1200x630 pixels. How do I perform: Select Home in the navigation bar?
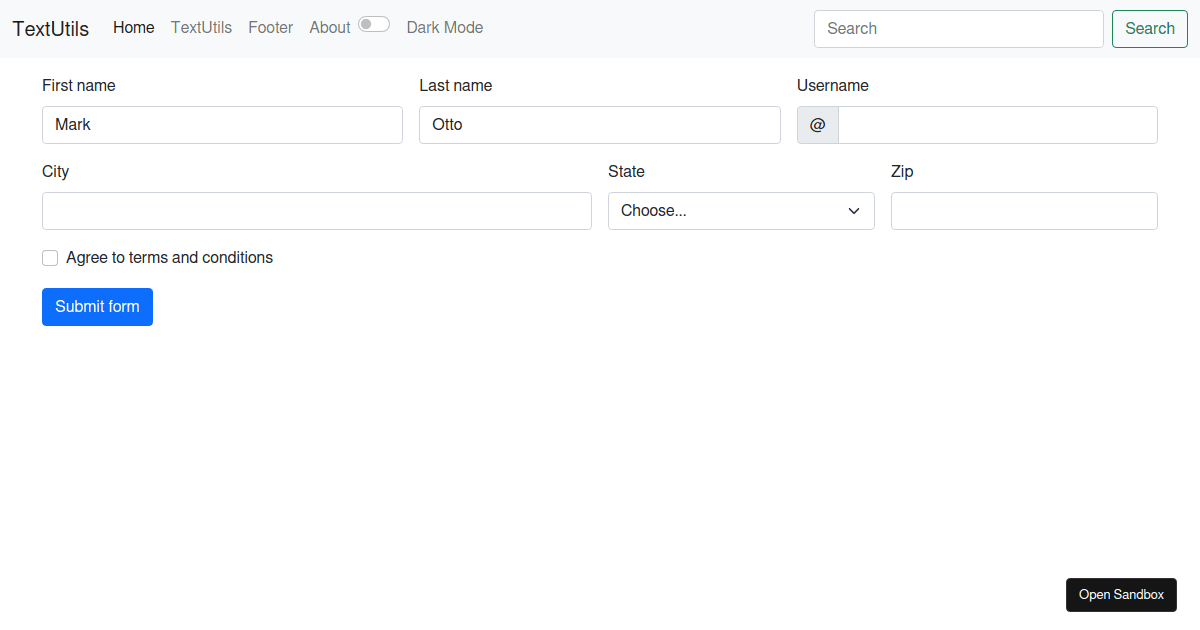133,27
